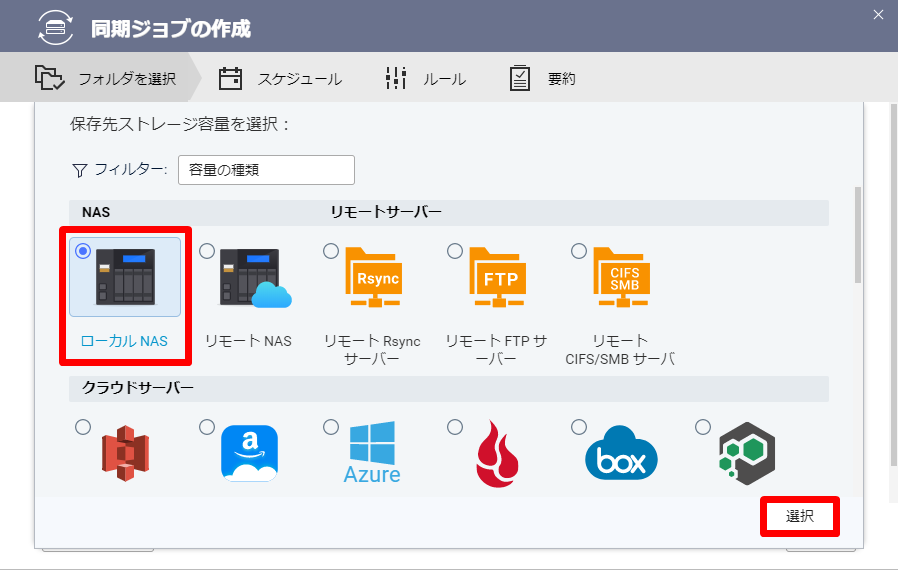Click the リモート CIFS/SMB サーバ label
Viewport: 898px width, 571px height.
coord(620,350)
